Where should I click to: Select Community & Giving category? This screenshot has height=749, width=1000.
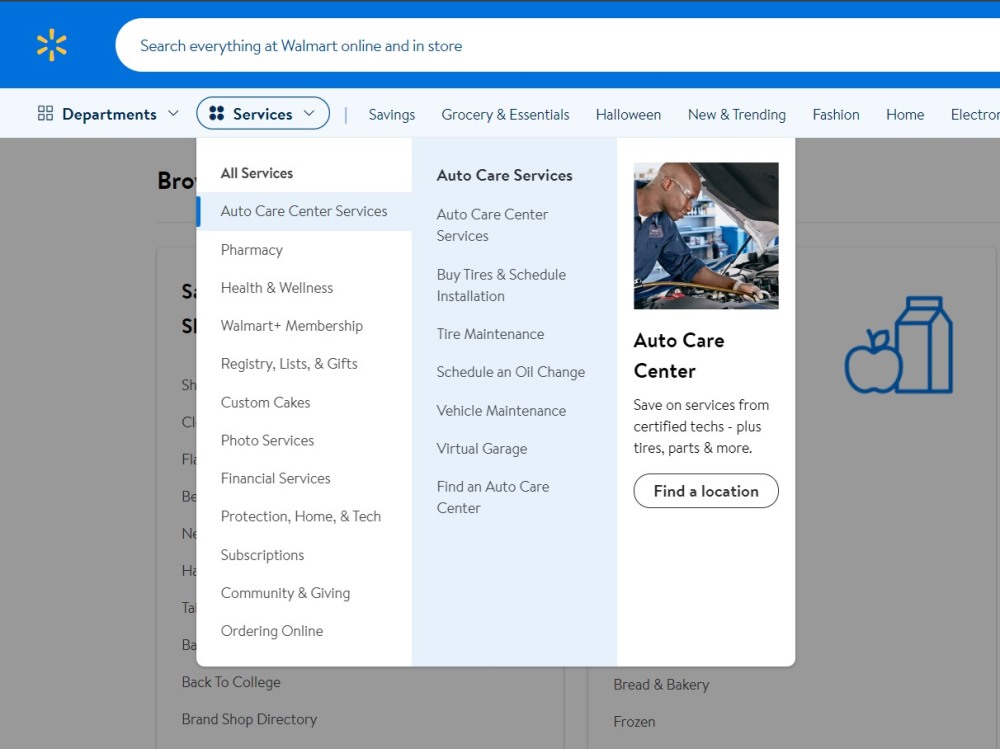pos(285,593)
